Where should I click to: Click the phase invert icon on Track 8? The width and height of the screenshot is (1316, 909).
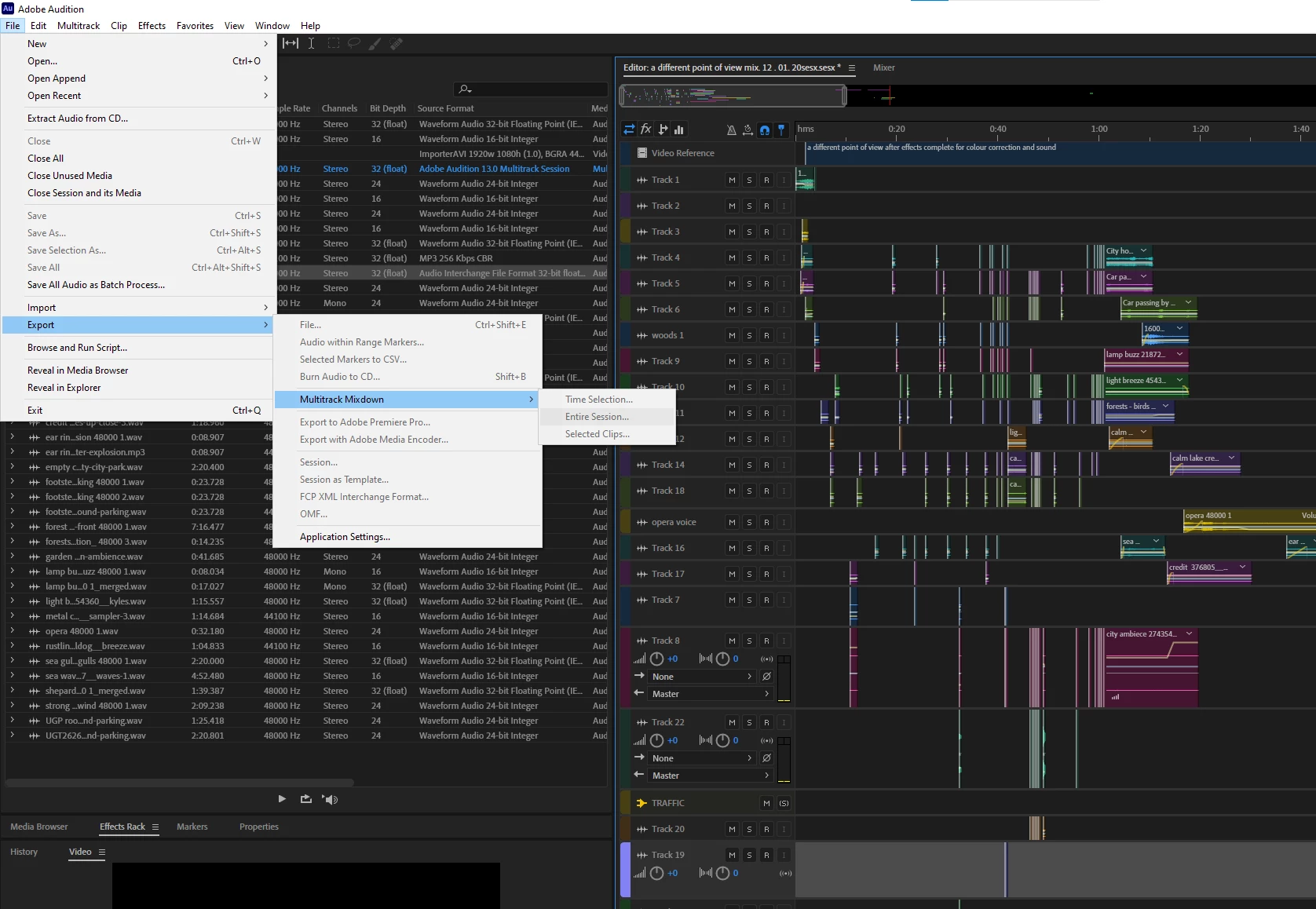point(767,677)
